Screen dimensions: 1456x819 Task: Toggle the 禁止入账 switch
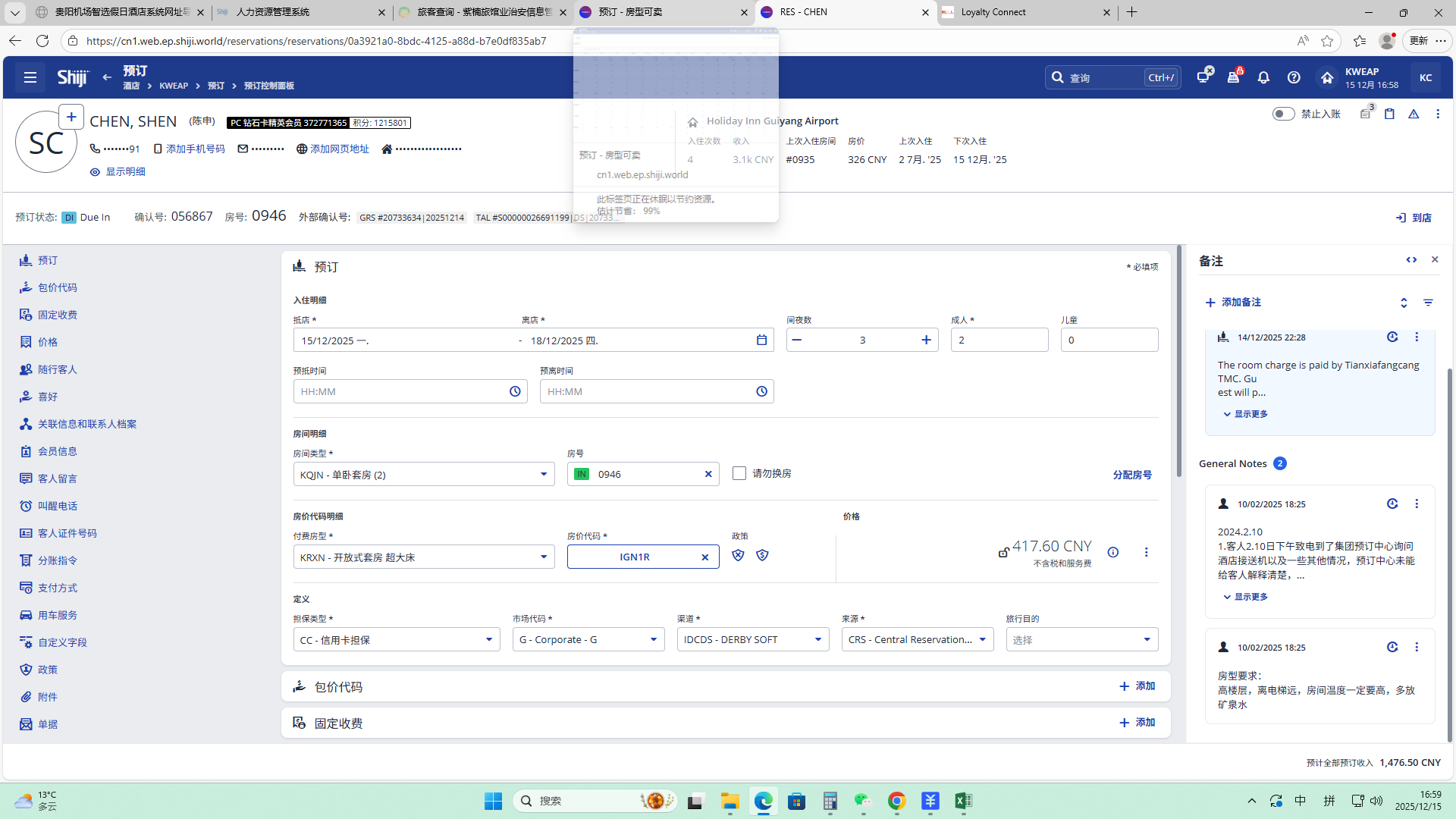[x=1283, y=114]
